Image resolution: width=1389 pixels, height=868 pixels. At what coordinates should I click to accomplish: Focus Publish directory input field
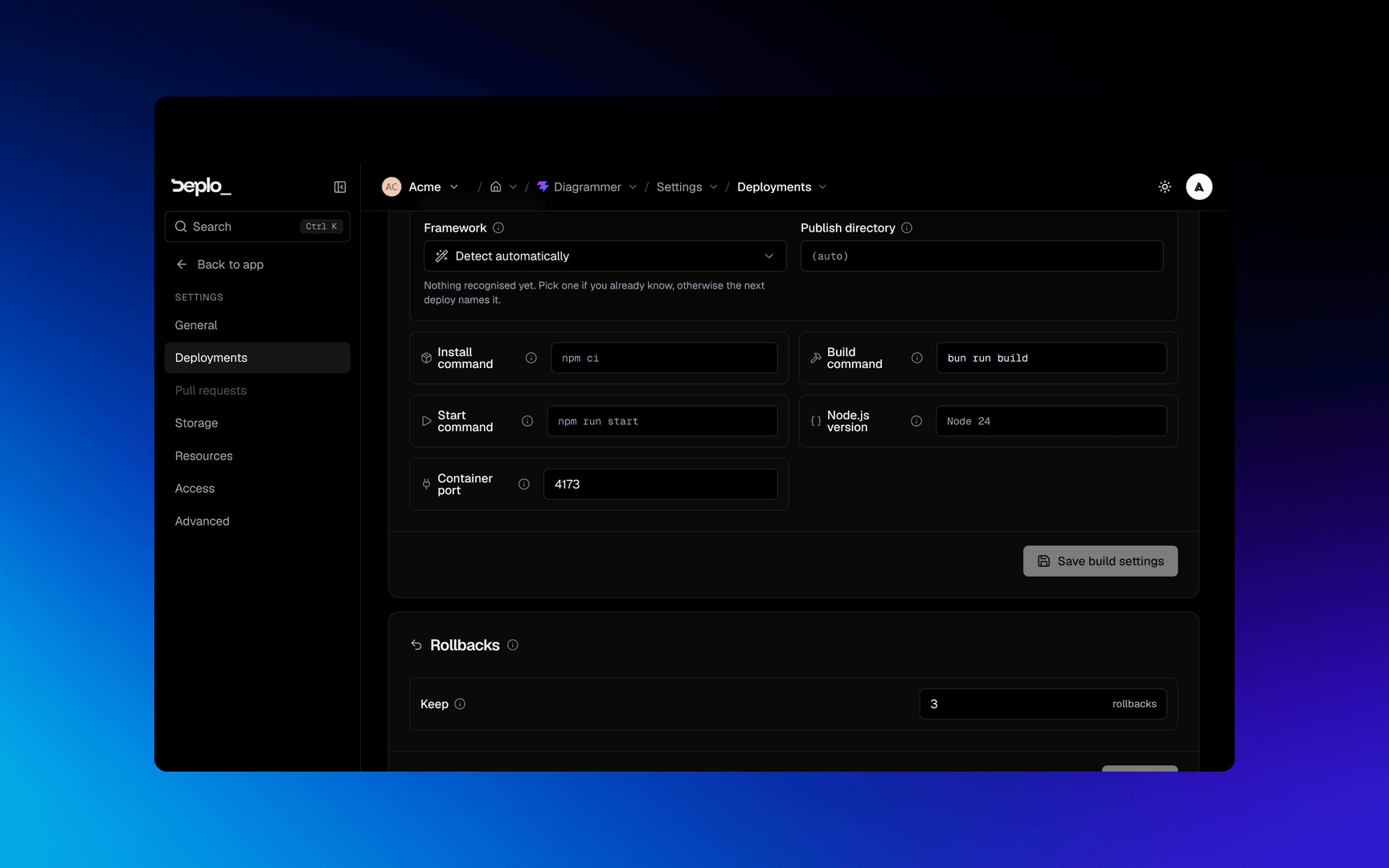coord(982,256)
